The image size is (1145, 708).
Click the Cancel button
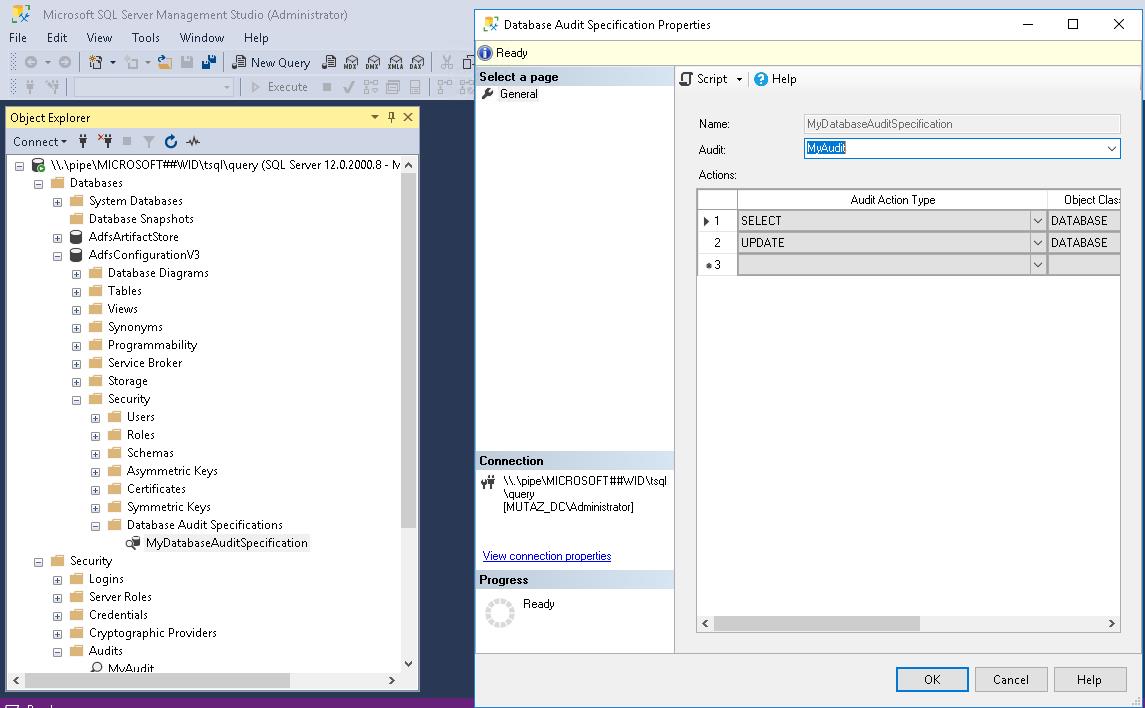1011,680
